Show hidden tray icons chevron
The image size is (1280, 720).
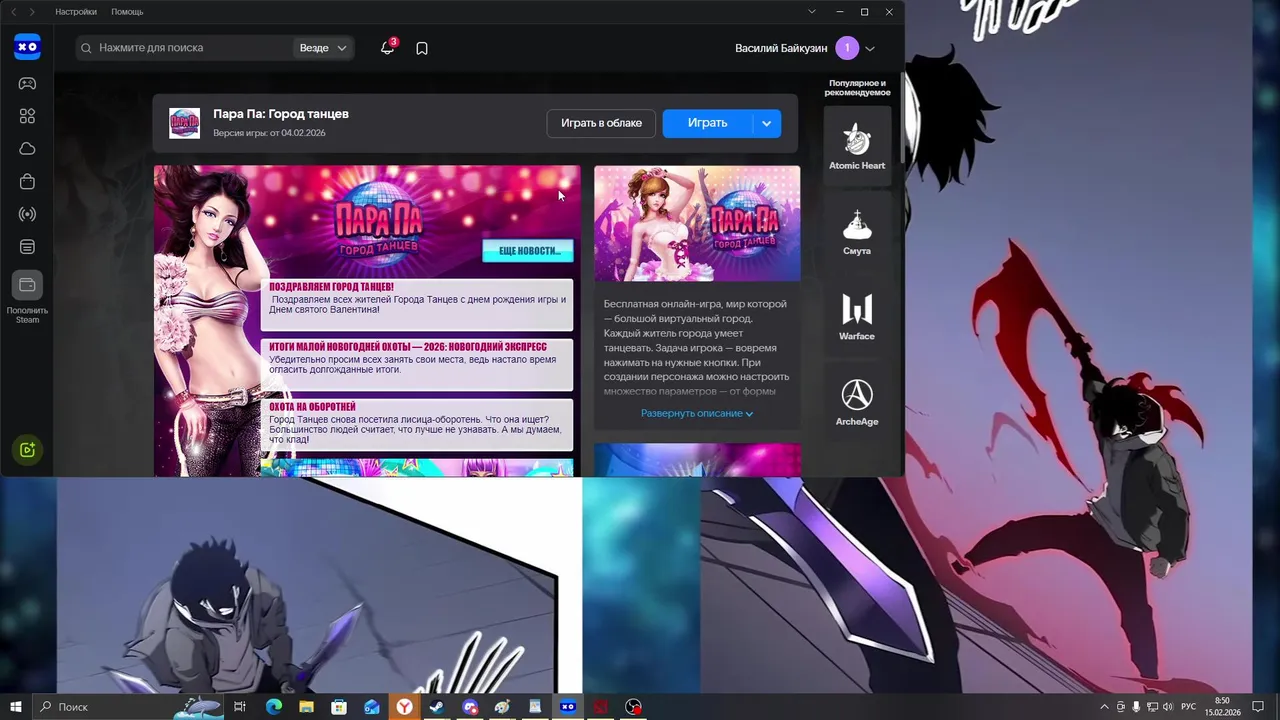(1104, 707)
